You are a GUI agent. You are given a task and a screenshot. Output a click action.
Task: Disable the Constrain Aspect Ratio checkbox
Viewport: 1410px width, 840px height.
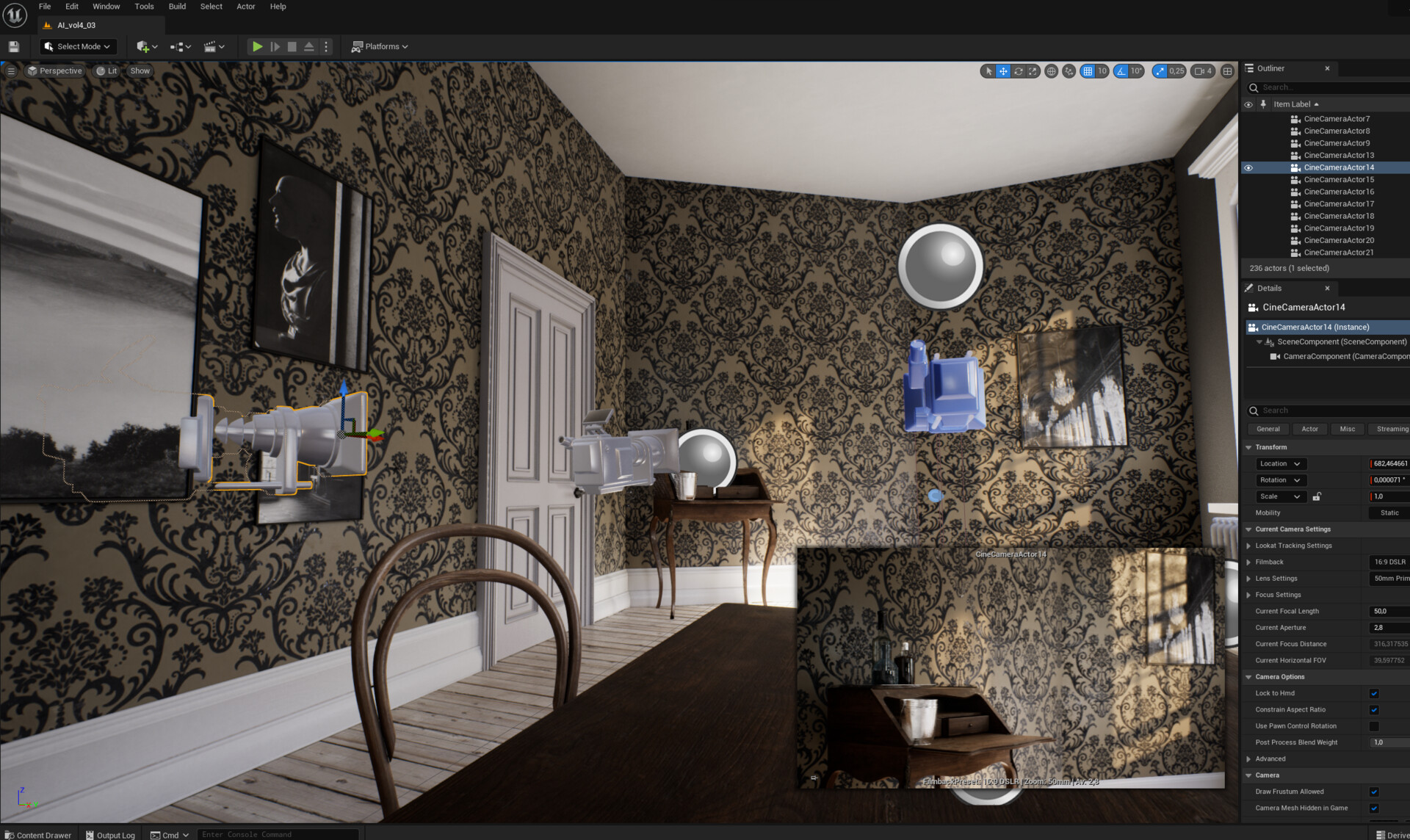tap(1374, 709)
